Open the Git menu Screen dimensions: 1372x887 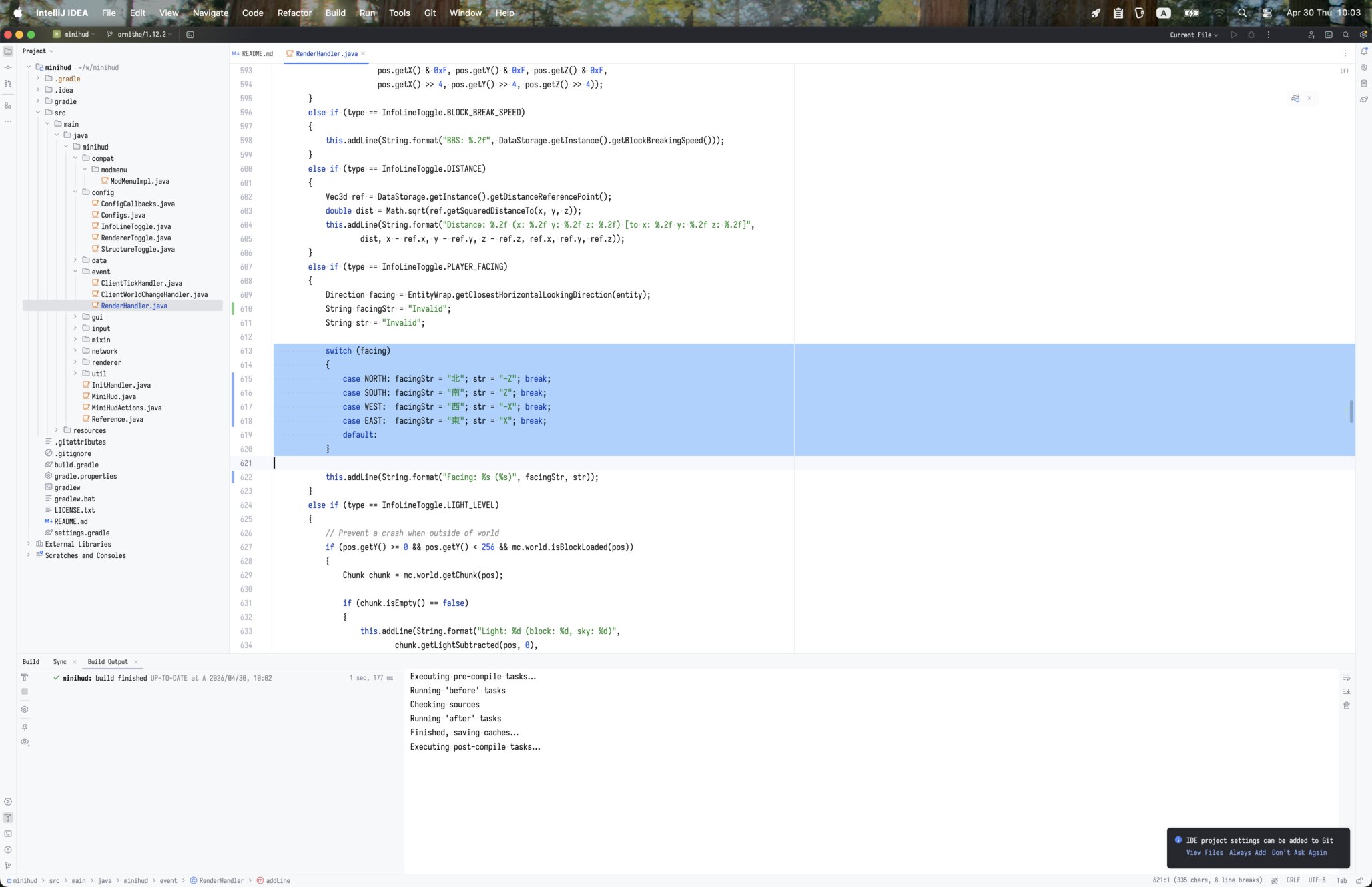[430, 13]
